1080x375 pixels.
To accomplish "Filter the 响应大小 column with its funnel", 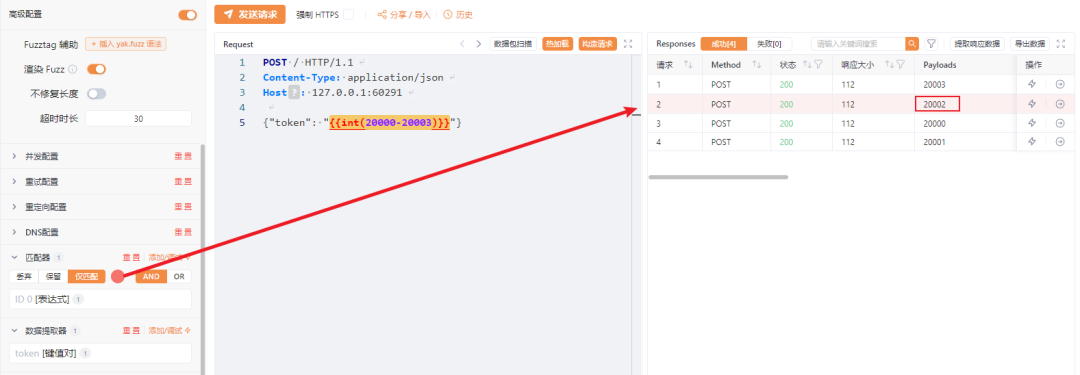I will coord(900,65).
